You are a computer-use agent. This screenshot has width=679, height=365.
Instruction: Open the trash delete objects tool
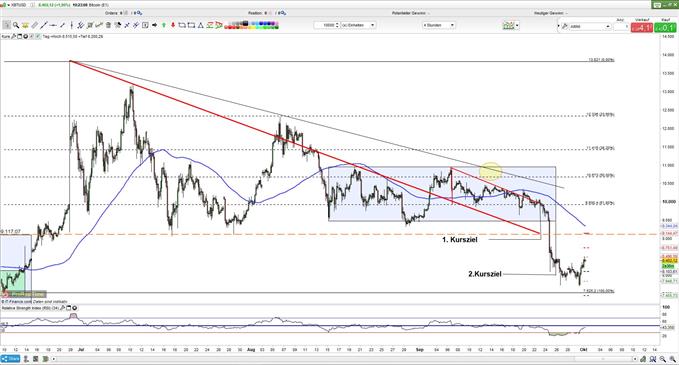point(108,25)
